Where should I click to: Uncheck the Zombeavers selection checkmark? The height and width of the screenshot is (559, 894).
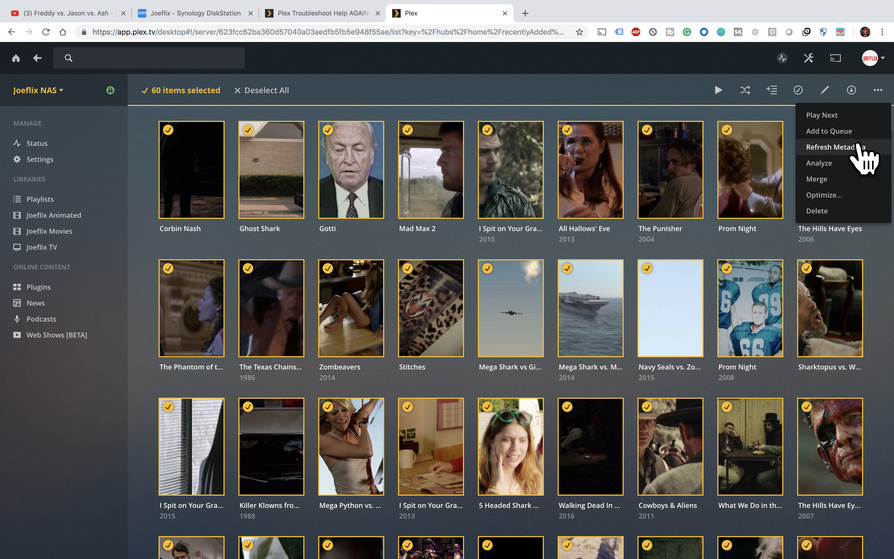click(328, 268)
